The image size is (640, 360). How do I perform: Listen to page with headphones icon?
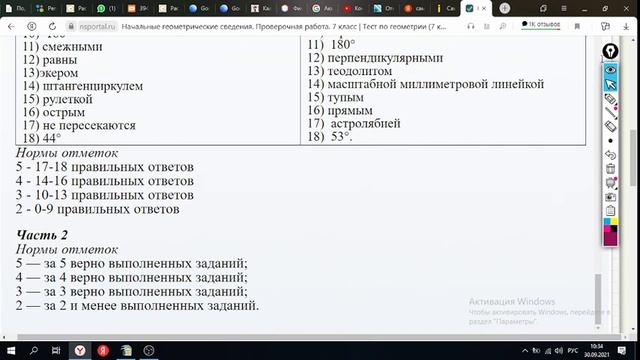pos(471,27)
